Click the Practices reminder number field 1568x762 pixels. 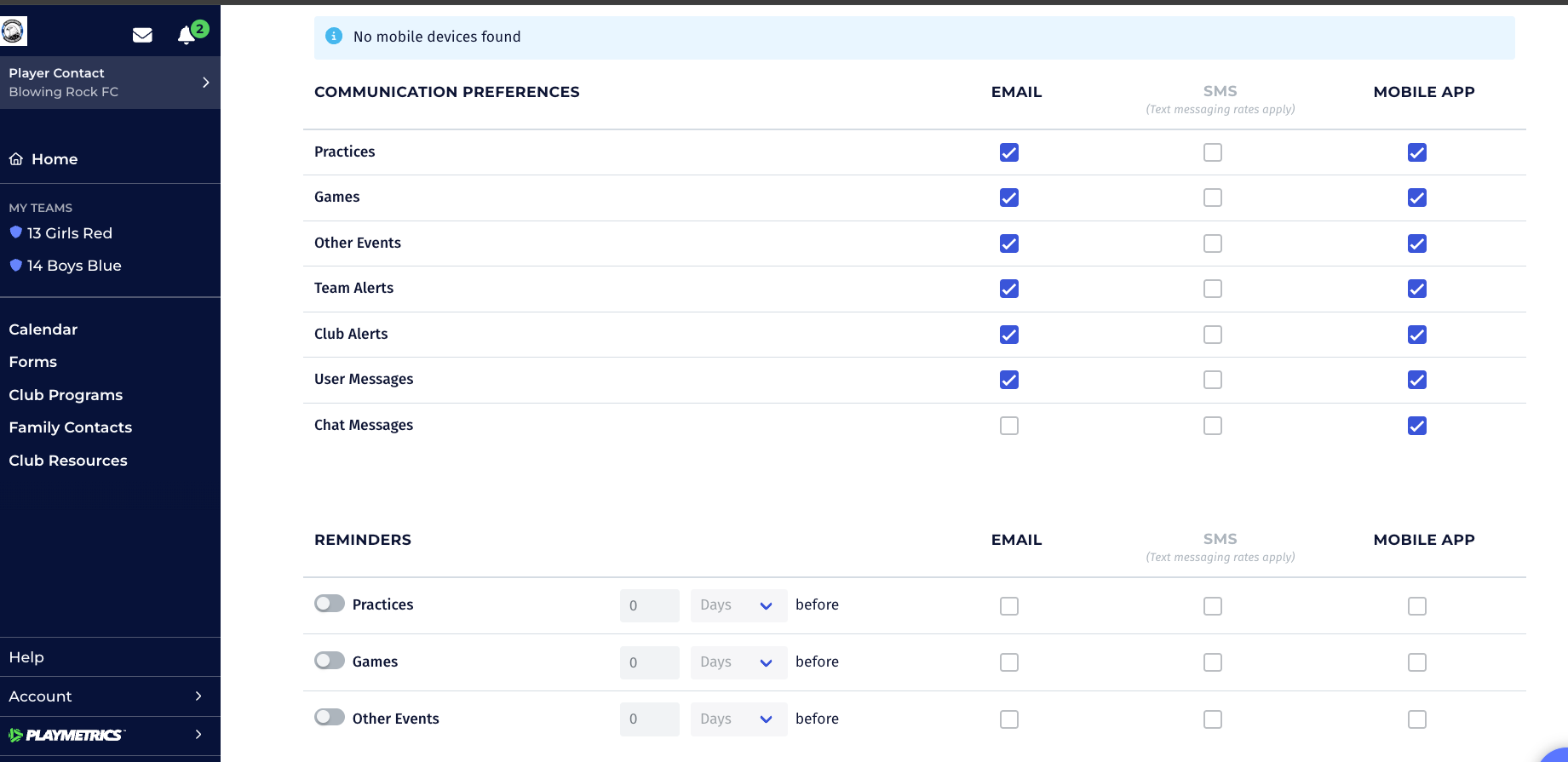coord(650,605)
